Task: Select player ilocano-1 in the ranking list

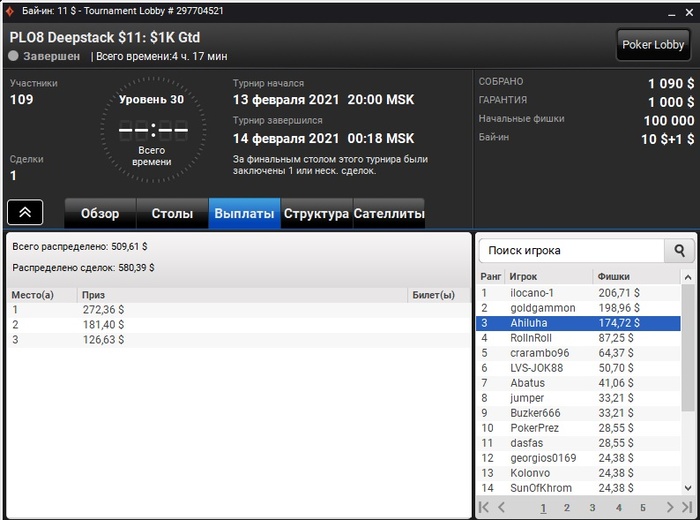Action: coord(579,293)
